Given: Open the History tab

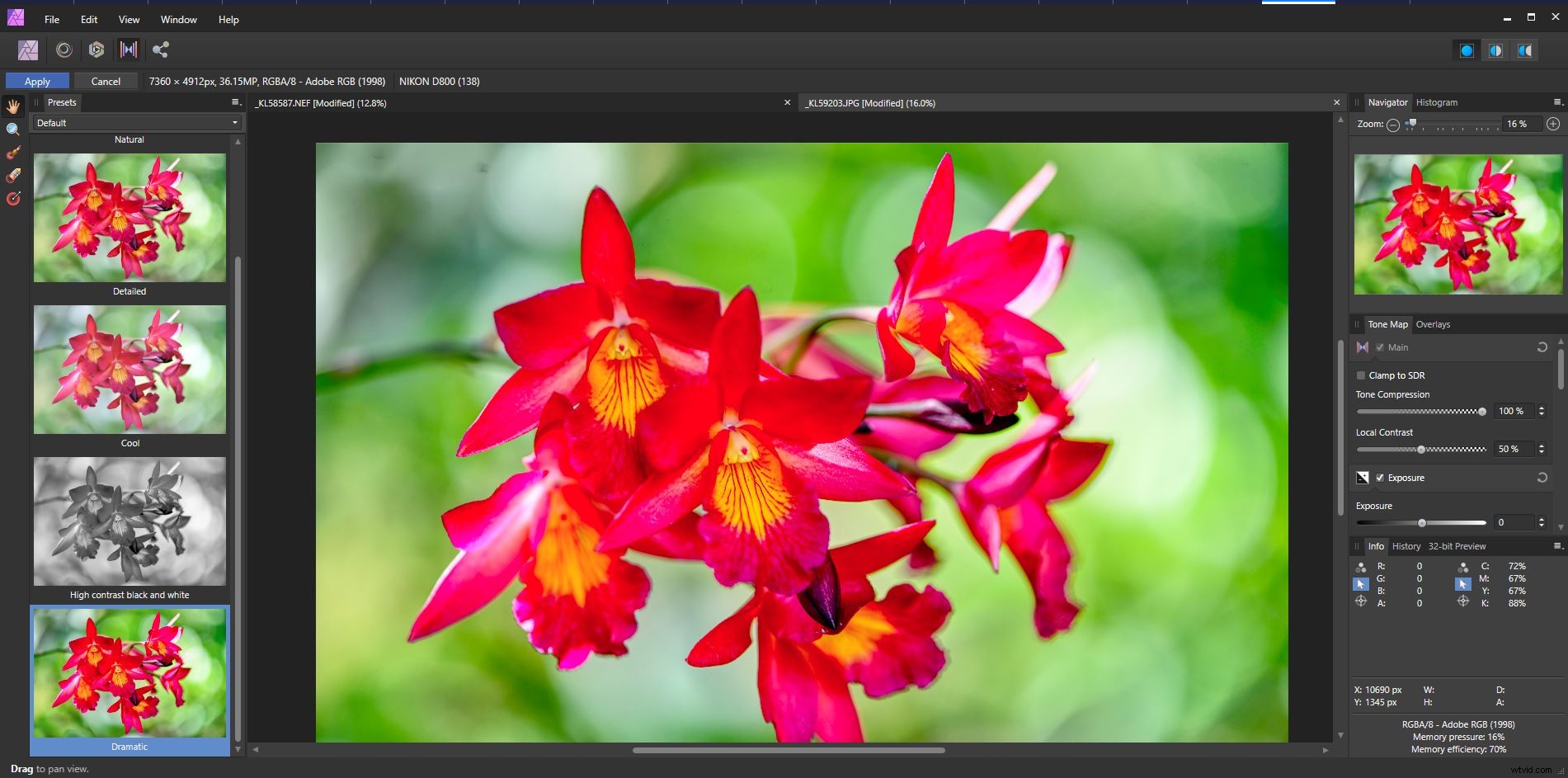Looking at the screenshot, I should pyautogui.click(x=1406, y=546).
